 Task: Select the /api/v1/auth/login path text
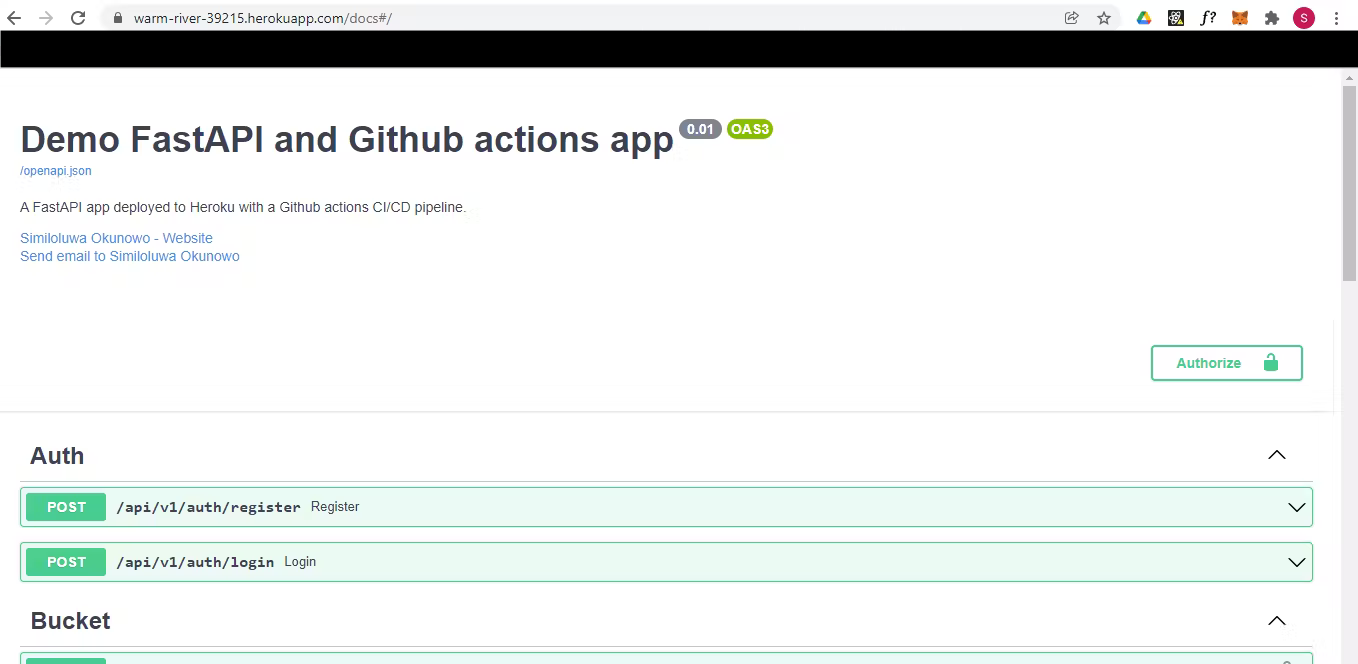pyautogui.click(x=195, y=562)
